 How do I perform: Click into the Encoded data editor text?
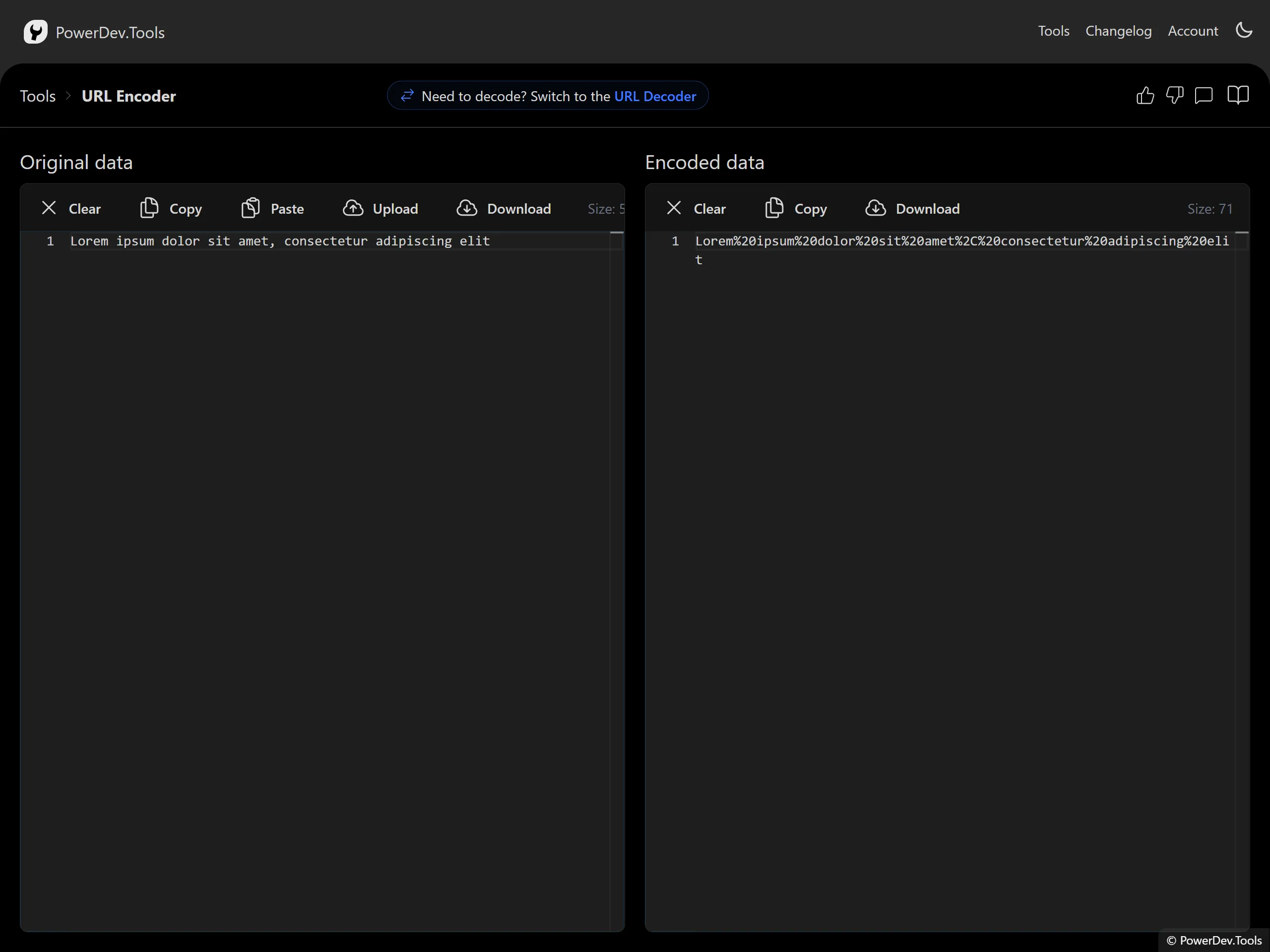(x=962, y=250)
